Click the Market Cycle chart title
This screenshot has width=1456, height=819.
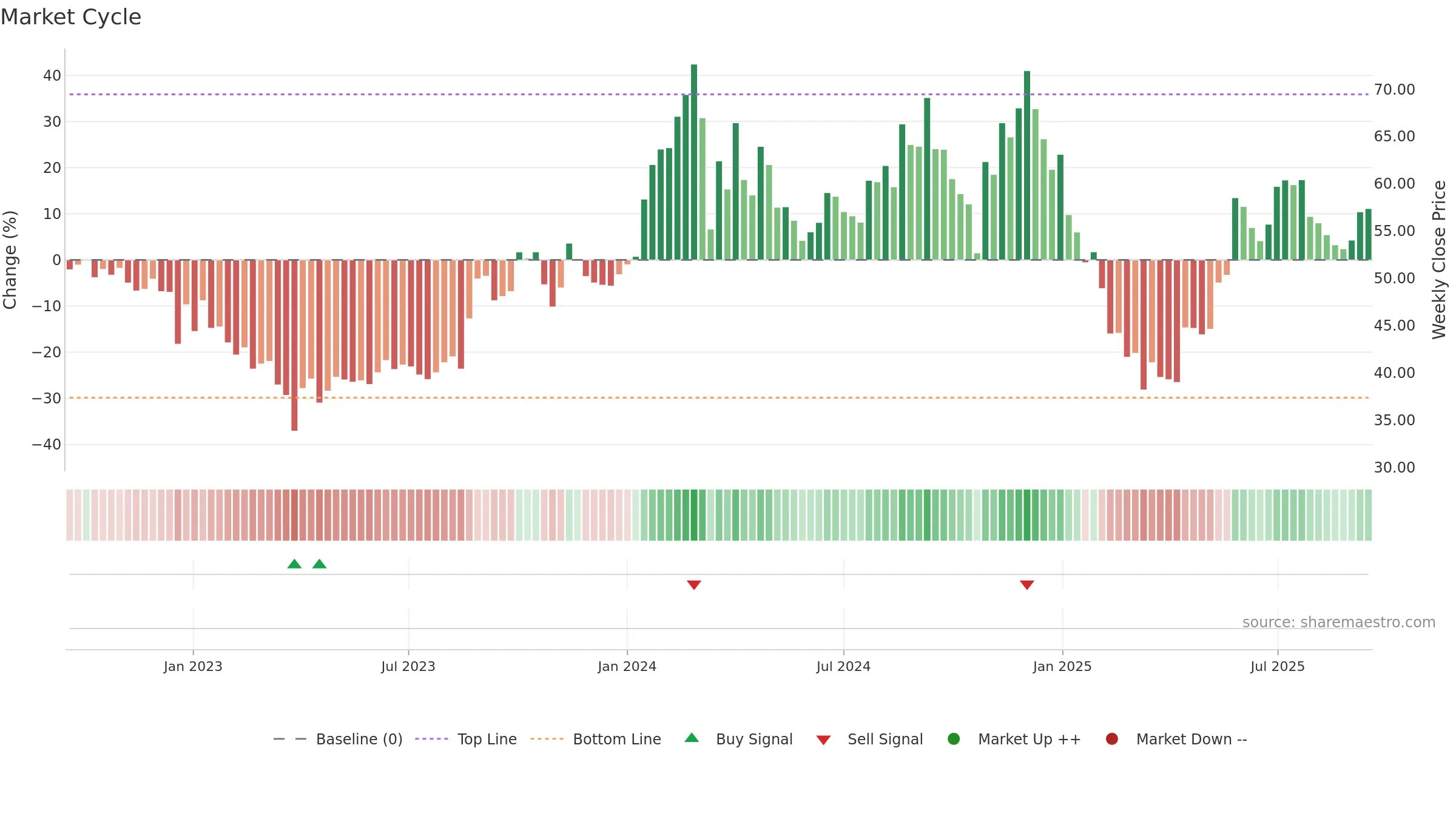click(x=71, y=17)
